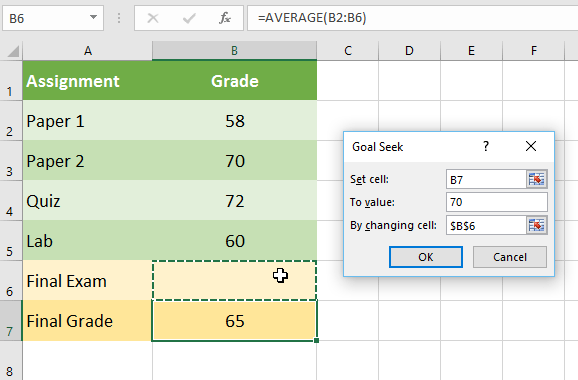Click the Lab grade 60
The height and width of the screenshot is (380, 578).
234,240
